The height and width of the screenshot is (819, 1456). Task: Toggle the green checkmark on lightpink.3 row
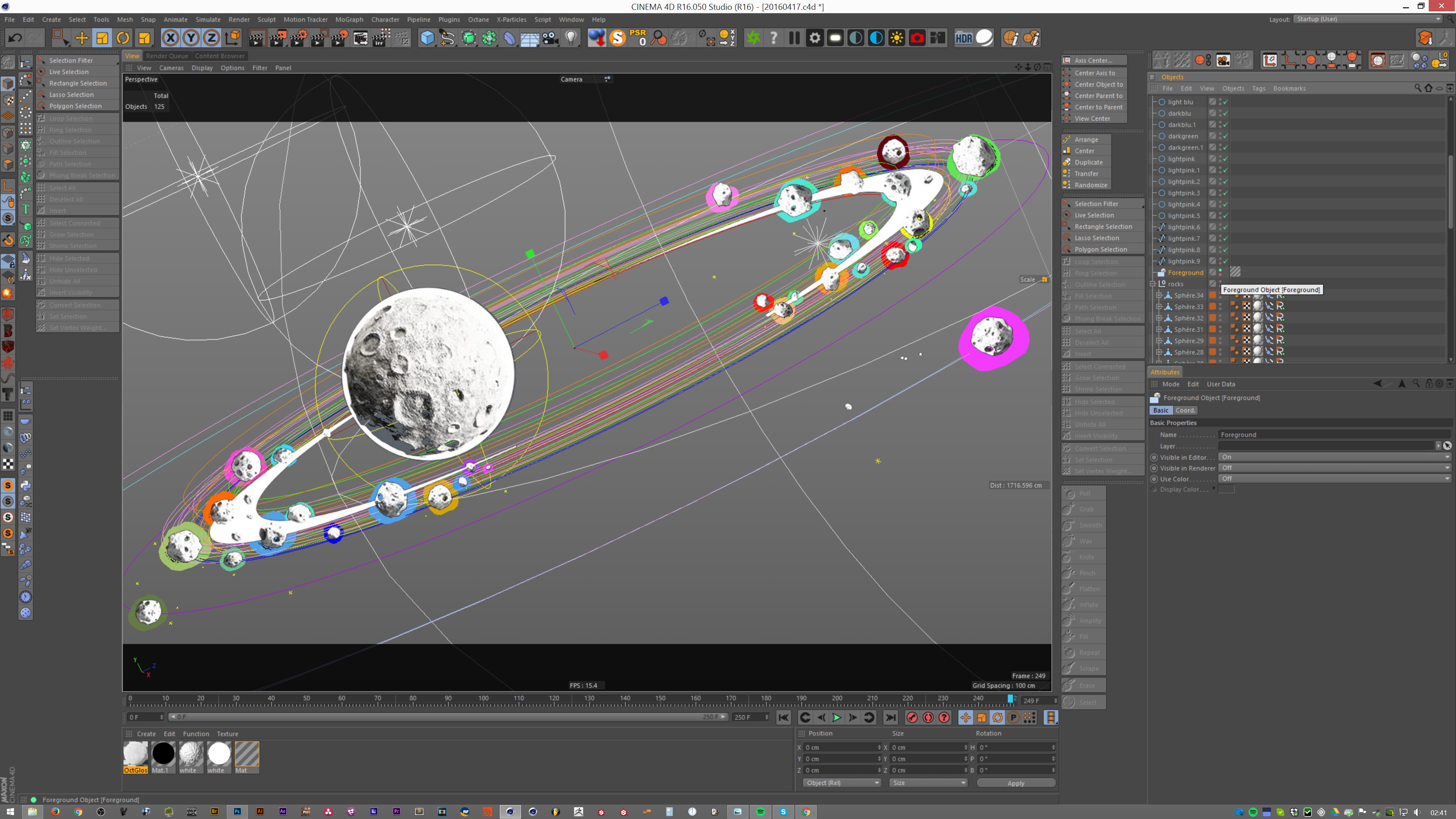click(1225, 193)
